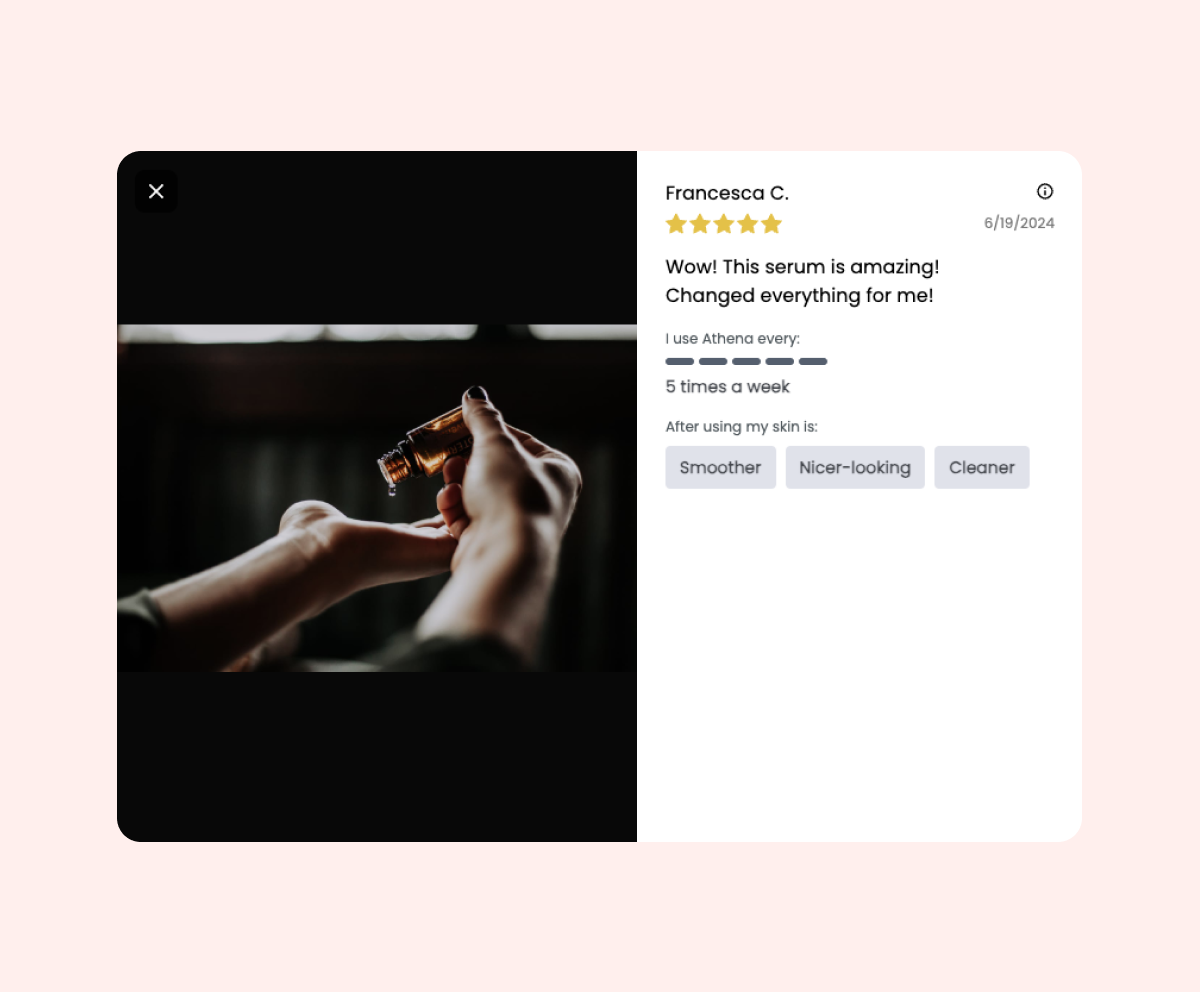1200x992 pixels.
Task: Click the first usage frequency bar segment
Action: click(x=680, y=361)
